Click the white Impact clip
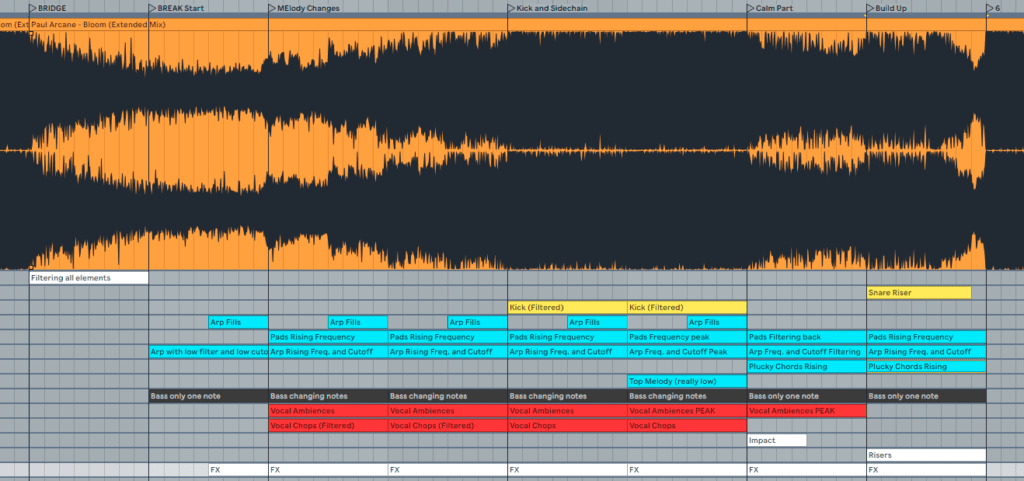This screenshot has height=481, width=1024. [776, 440]
